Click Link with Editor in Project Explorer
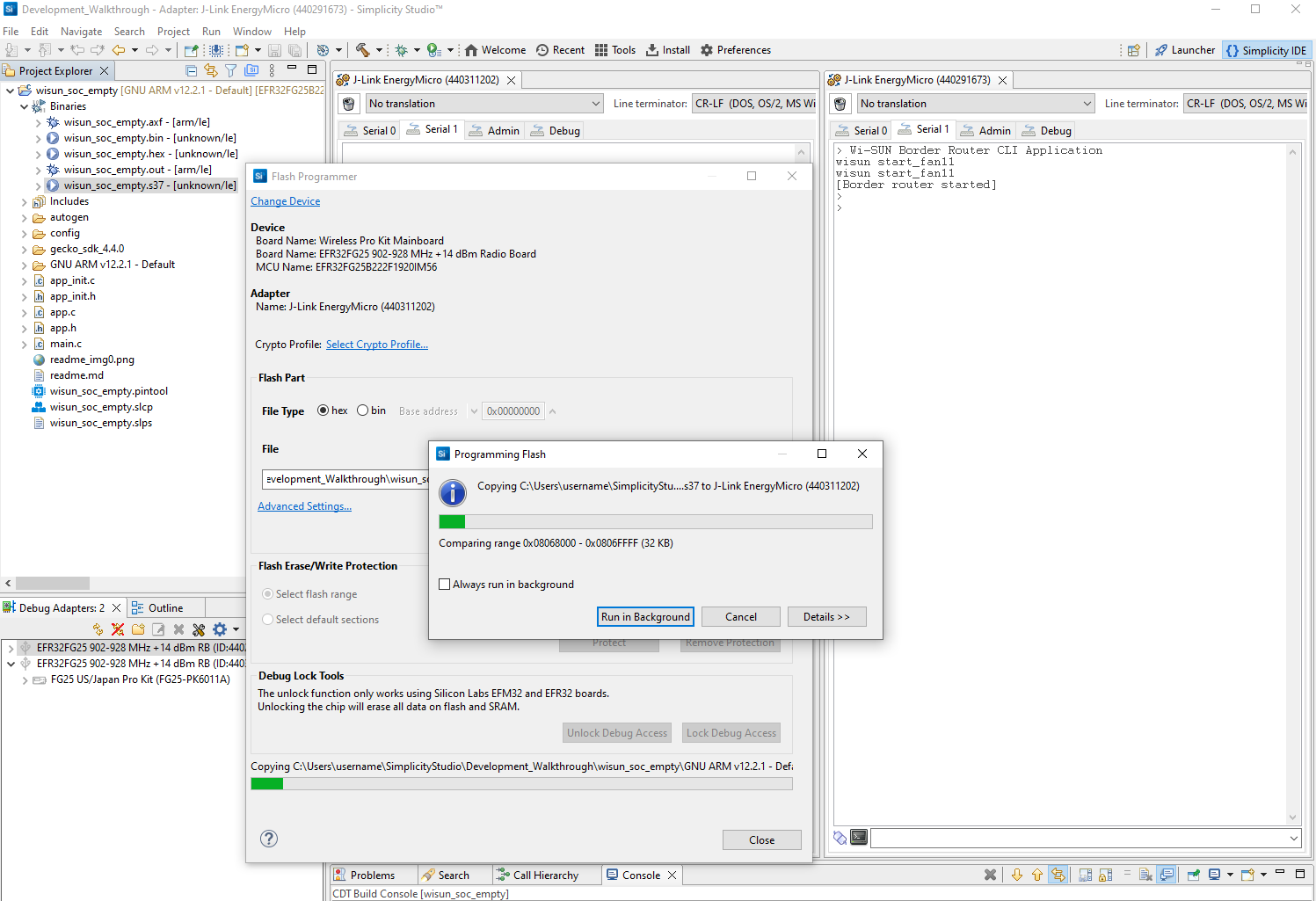 211,70
